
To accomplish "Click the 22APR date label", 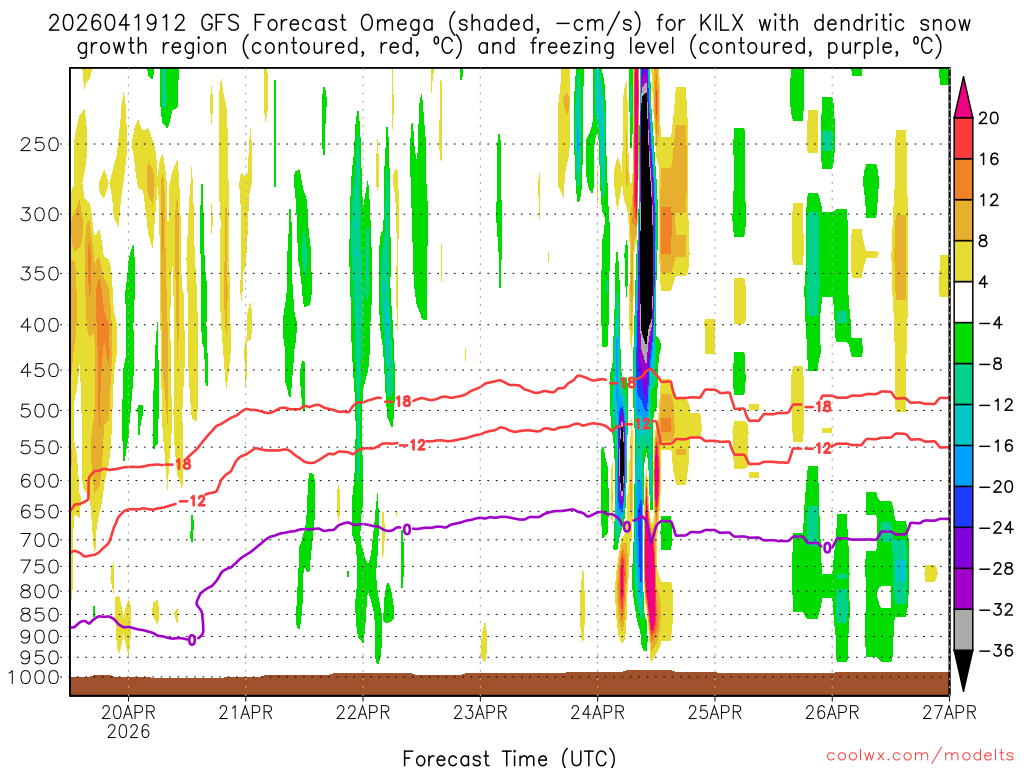I will pos(363,712).
